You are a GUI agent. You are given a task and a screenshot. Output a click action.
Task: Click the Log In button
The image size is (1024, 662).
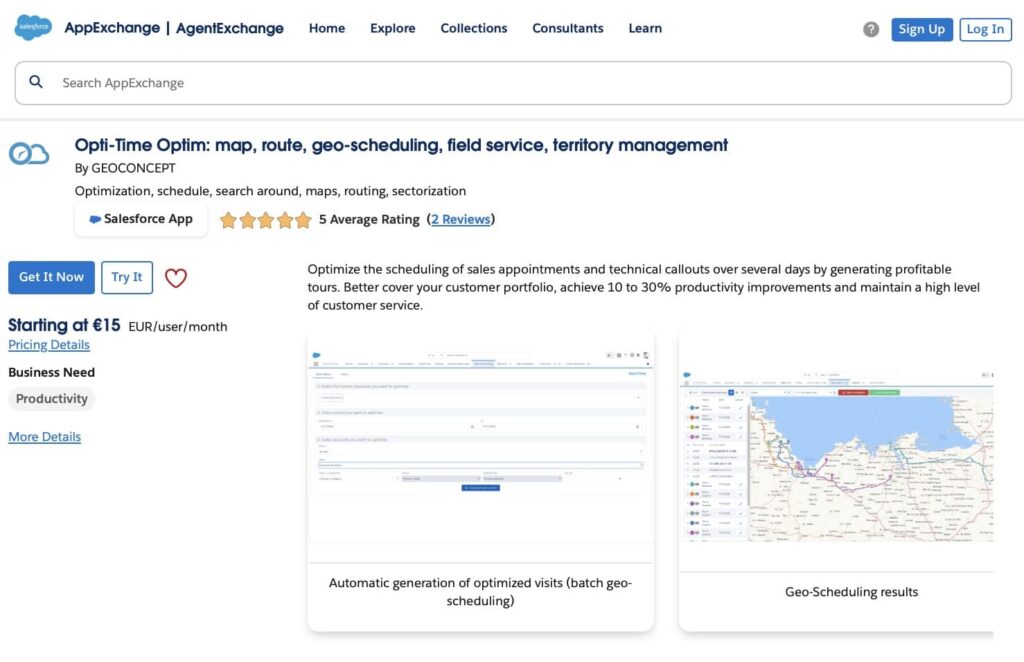click(x=985, y=29)
